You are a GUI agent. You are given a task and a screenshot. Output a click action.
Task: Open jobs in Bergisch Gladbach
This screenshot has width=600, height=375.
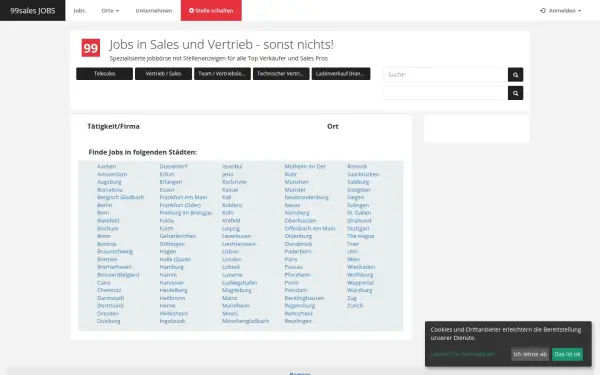(x=121, y=197)
